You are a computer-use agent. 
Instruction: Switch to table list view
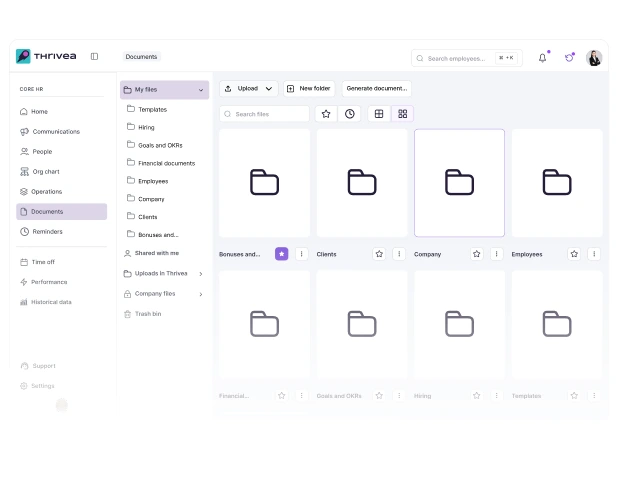379,114
